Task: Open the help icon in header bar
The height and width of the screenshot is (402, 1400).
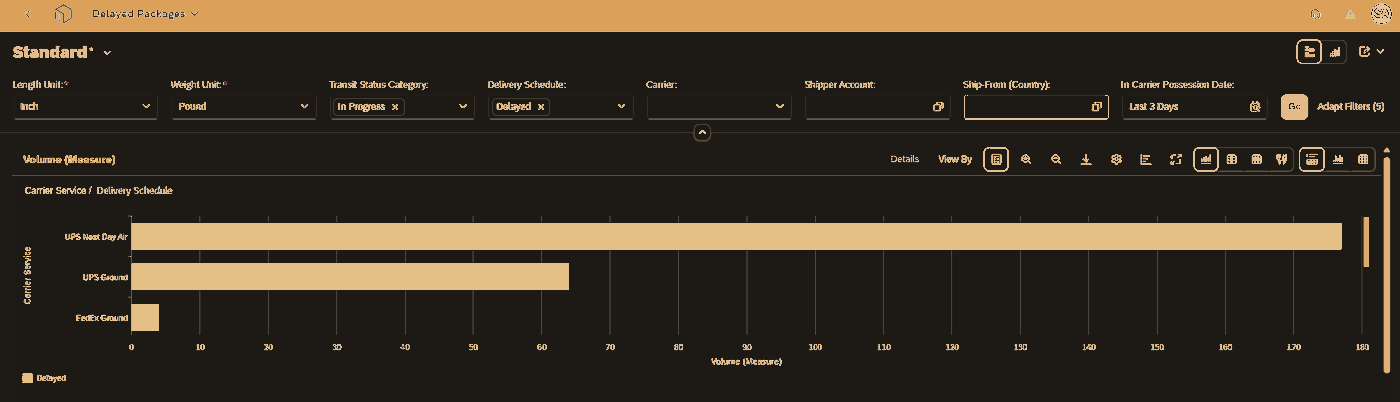Action: [x=1315, y=14]
